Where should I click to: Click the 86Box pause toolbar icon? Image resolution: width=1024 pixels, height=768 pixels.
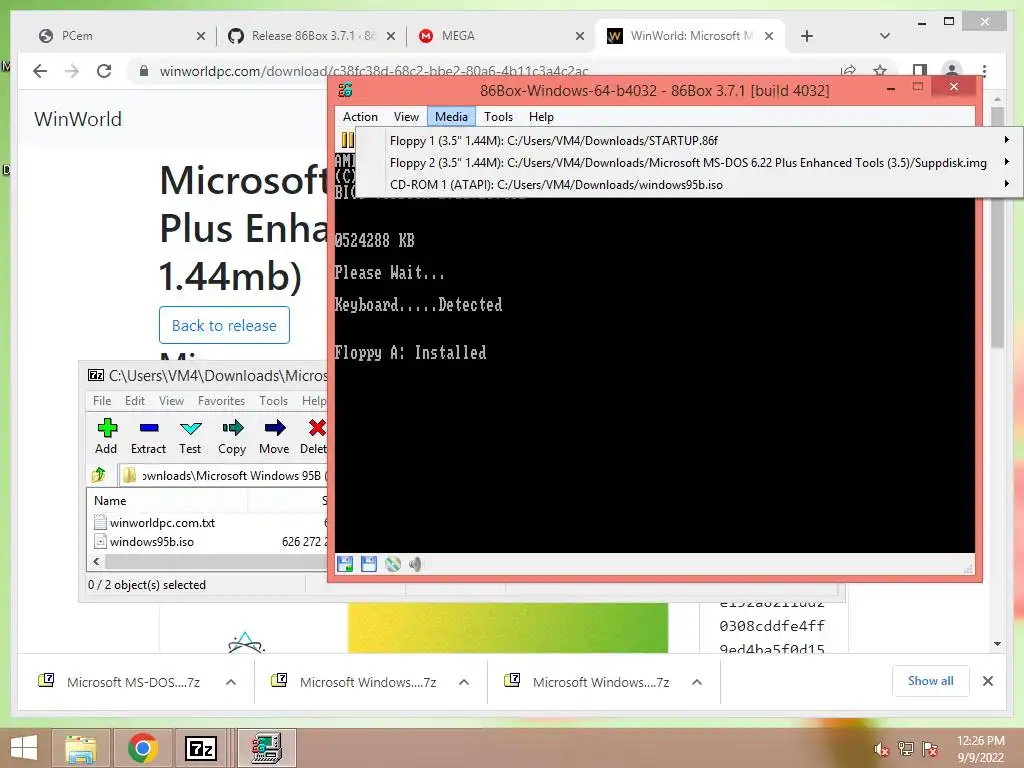pos(347,140)
